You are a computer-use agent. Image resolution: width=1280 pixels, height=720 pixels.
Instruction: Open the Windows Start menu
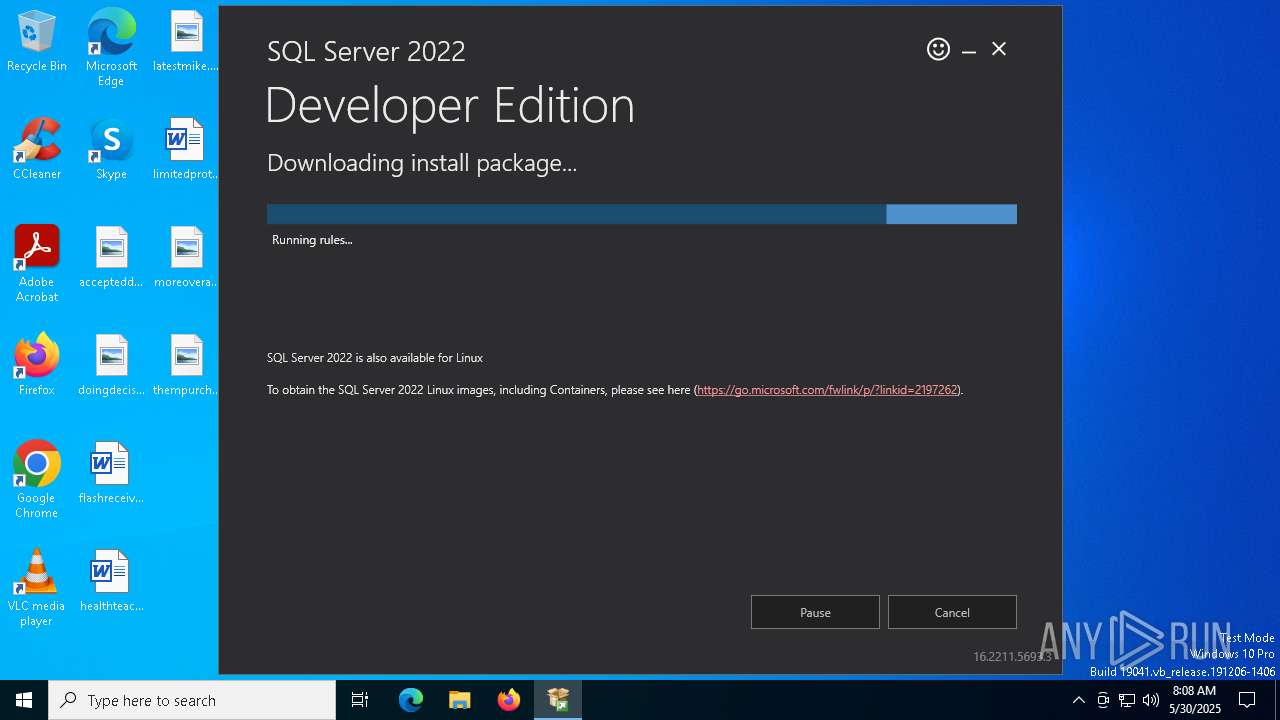(x=24, y=700)
